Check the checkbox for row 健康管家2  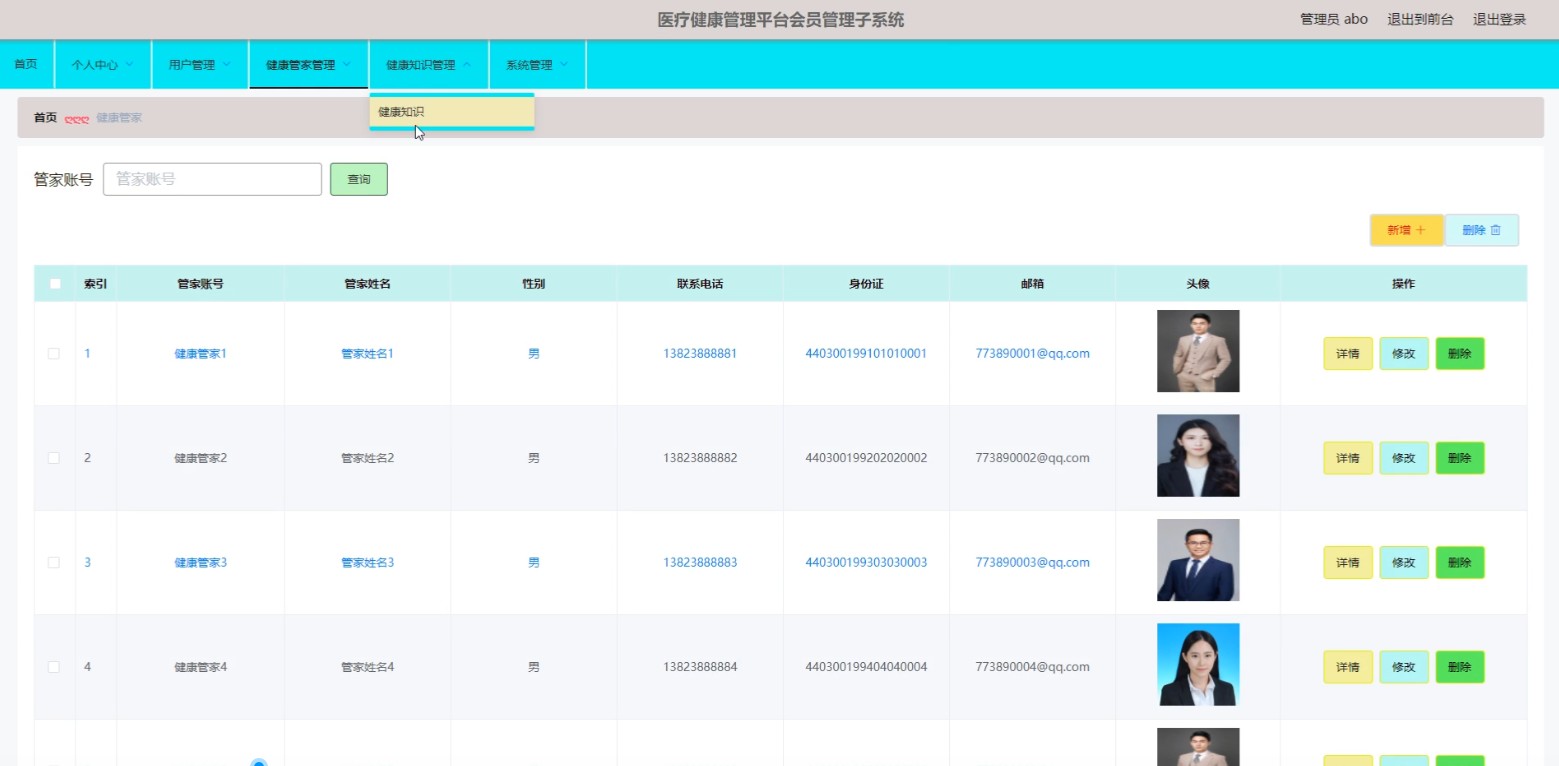pos(54,458)
